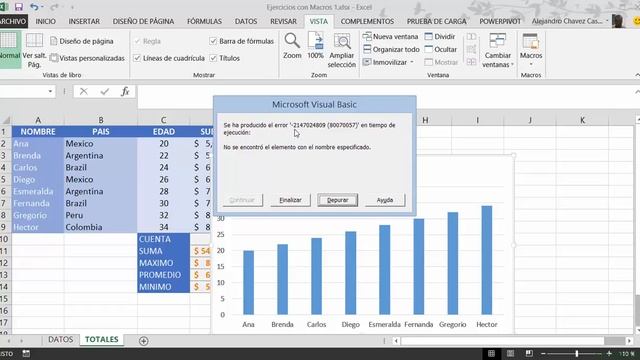
Task: Click the zoom out minus button
Action: pos(543,354)
